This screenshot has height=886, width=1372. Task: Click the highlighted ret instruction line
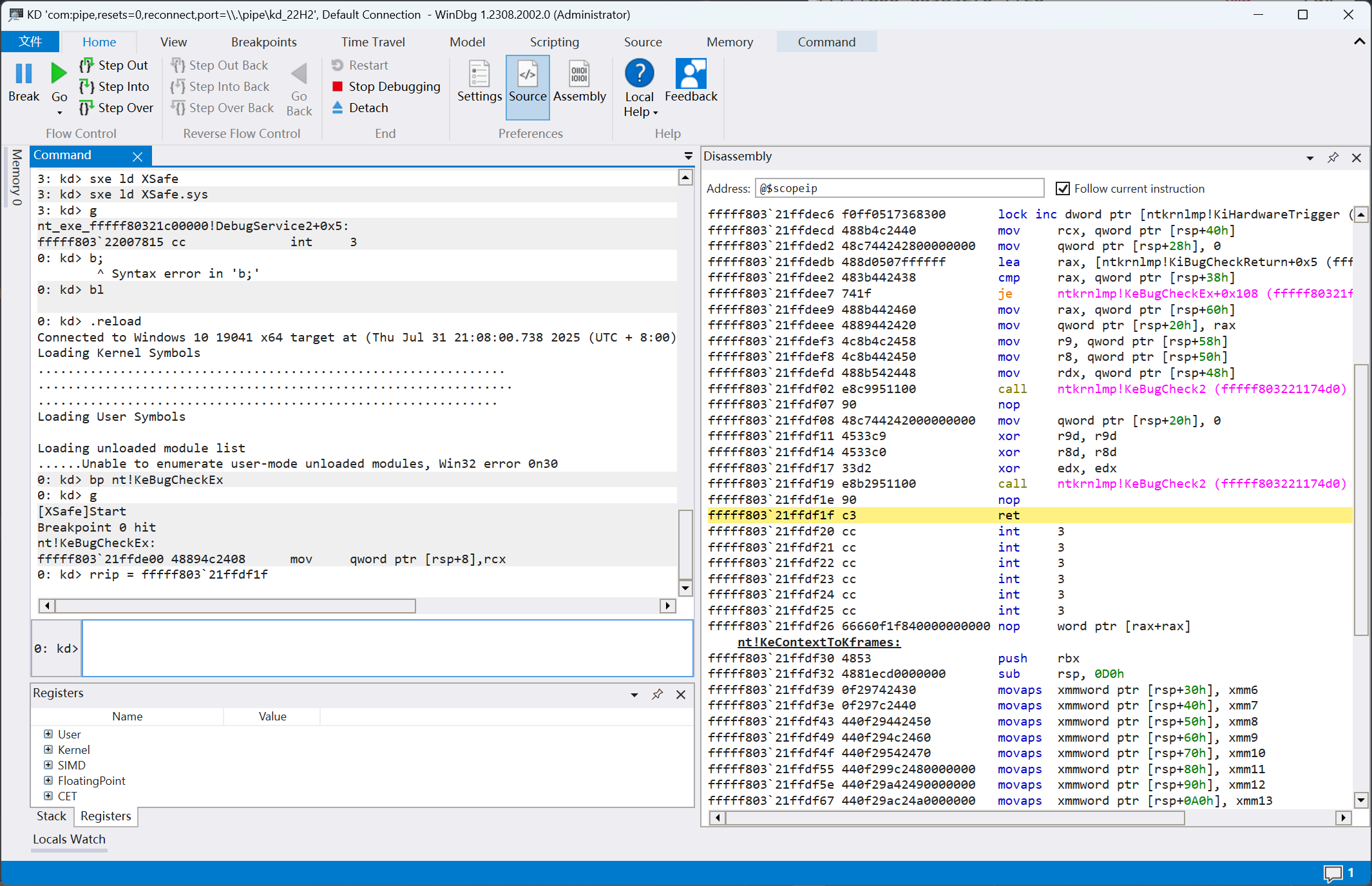click(x=1029, y=515)
